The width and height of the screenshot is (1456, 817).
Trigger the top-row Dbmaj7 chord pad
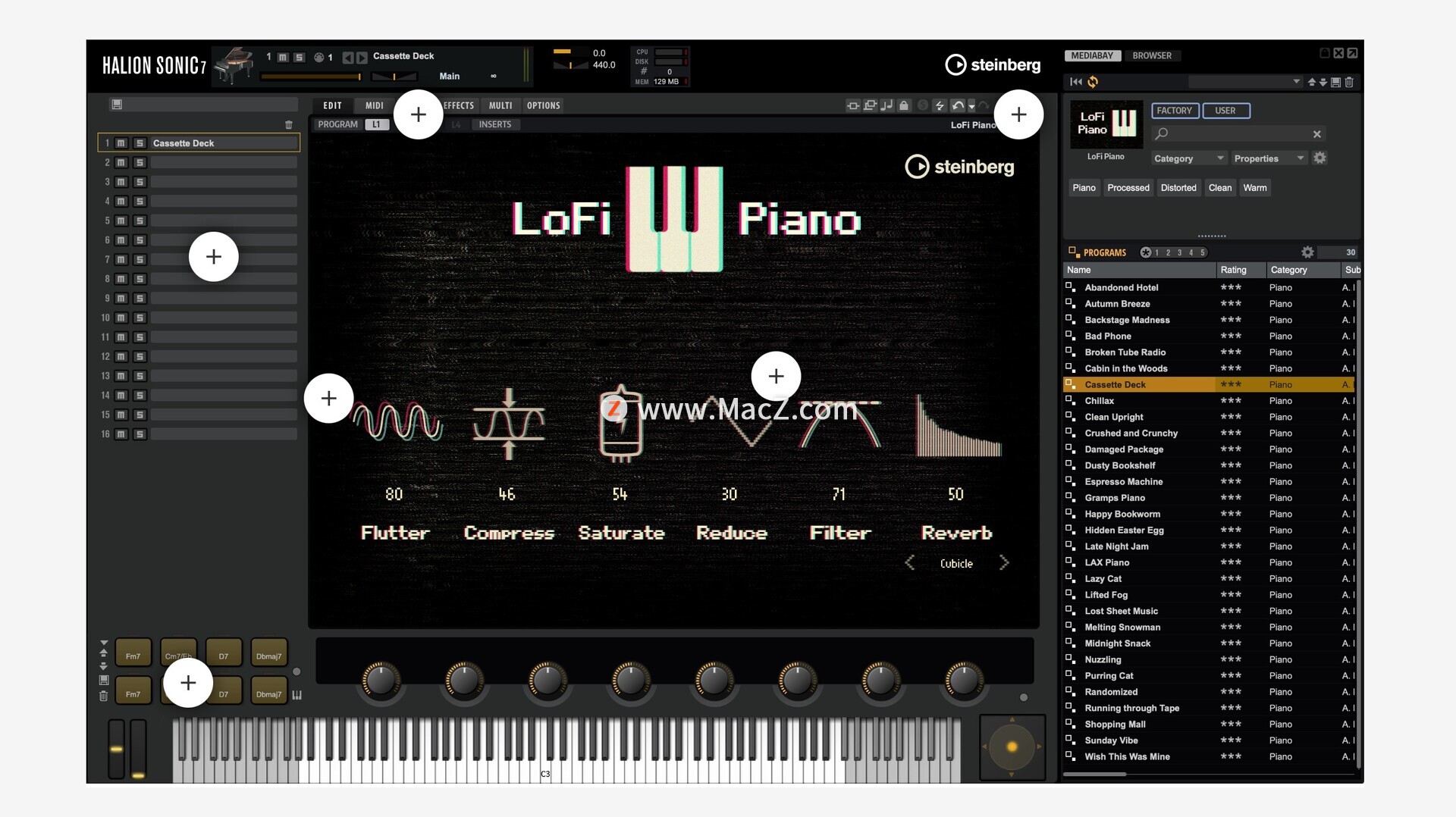tap(268, 653)
